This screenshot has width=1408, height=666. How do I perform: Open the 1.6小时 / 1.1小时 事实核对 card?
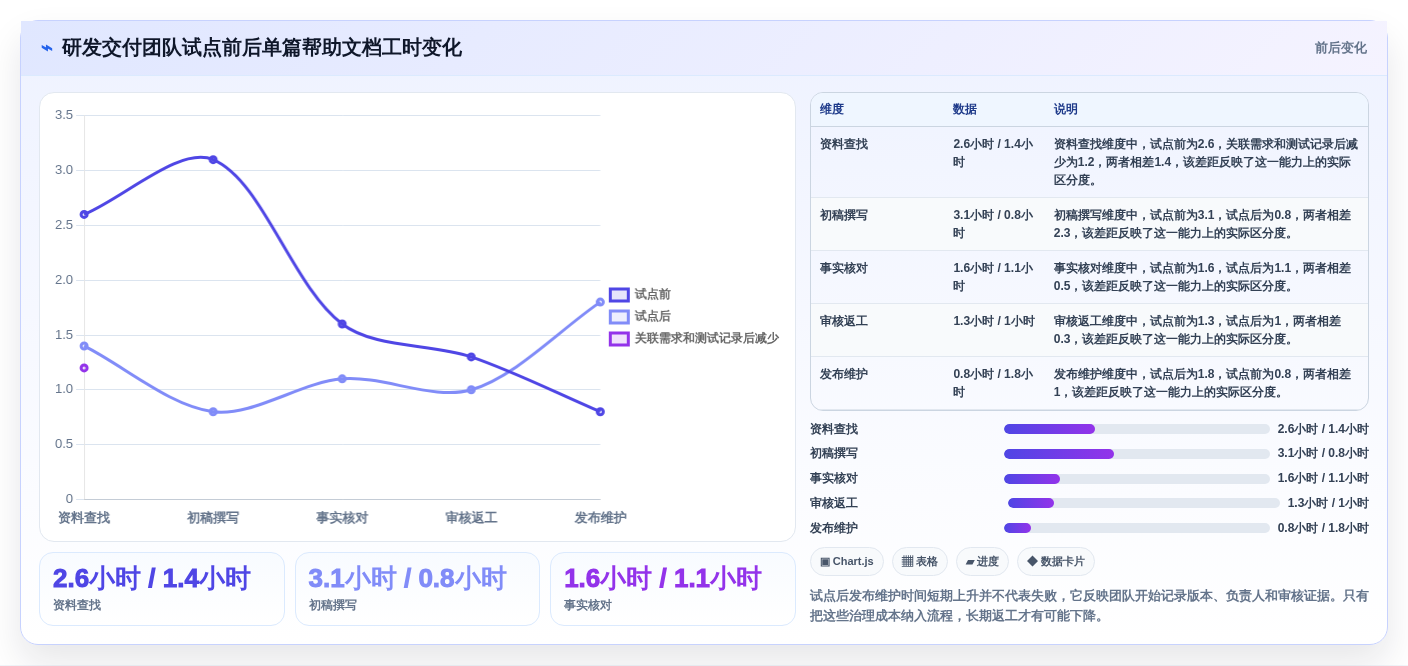coord(673,589)
